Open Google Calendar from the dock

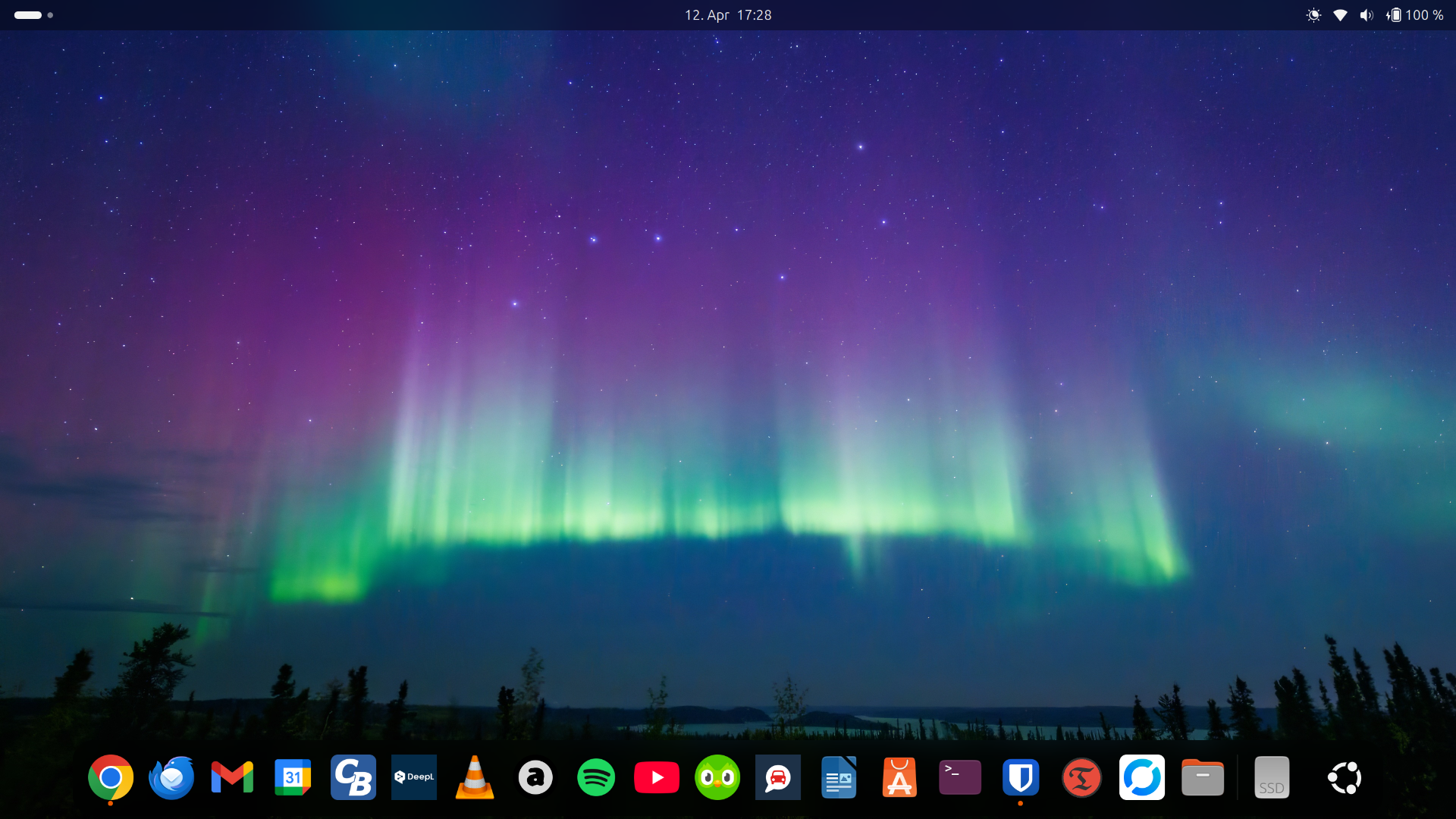(x=293, y=777)
